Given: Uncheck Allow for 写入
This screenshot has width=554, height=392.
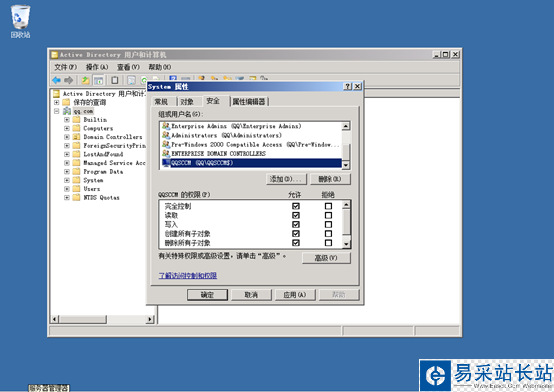Looking at the screenshot, I should 296,224.
